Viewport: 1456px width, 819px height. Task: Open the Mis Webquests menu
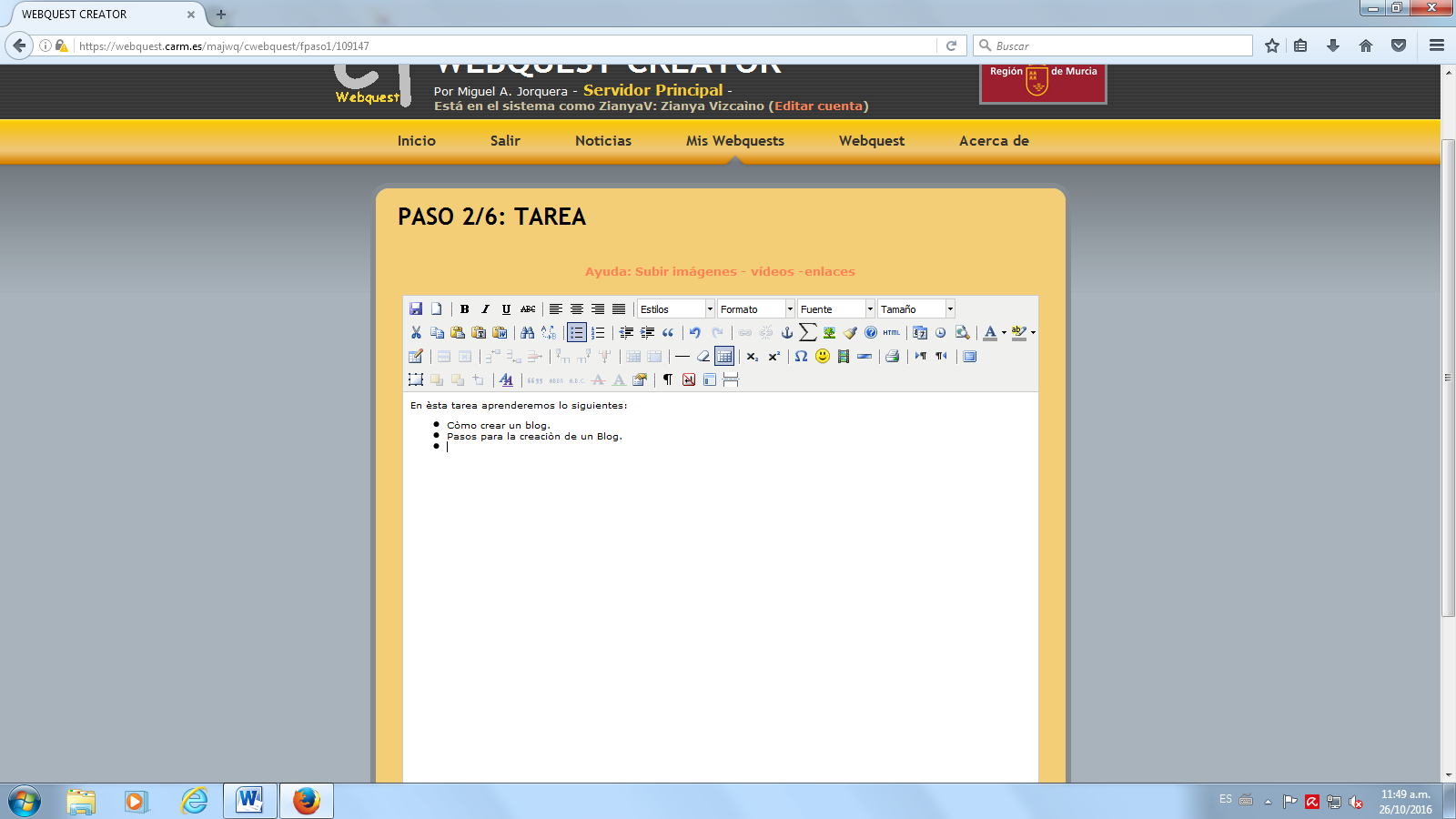pos(735,141)
